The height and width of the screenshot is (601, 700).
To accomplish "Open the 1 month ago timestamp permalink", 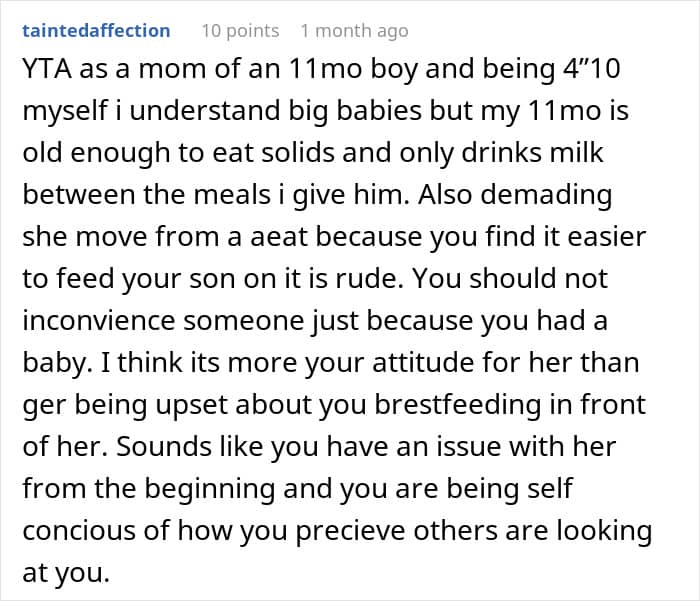I will coord(354,31).
